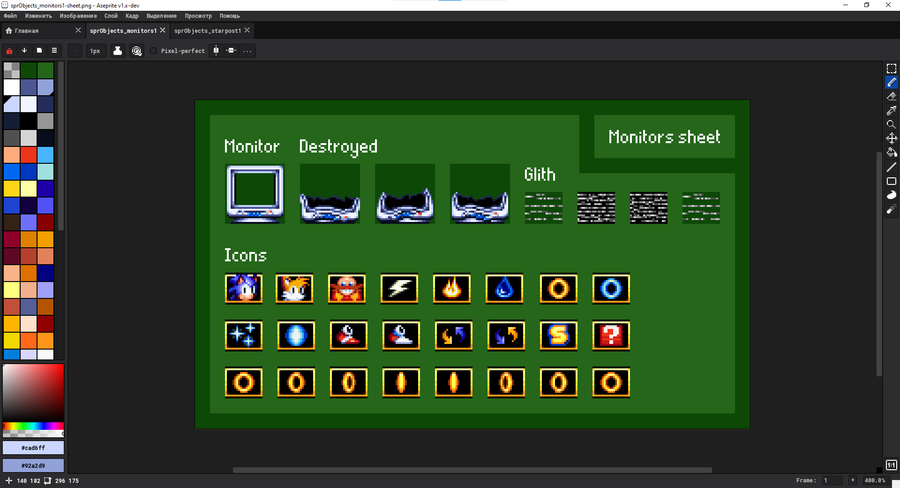
Task: Open the Выделение menu
Action: coord(161,16)
